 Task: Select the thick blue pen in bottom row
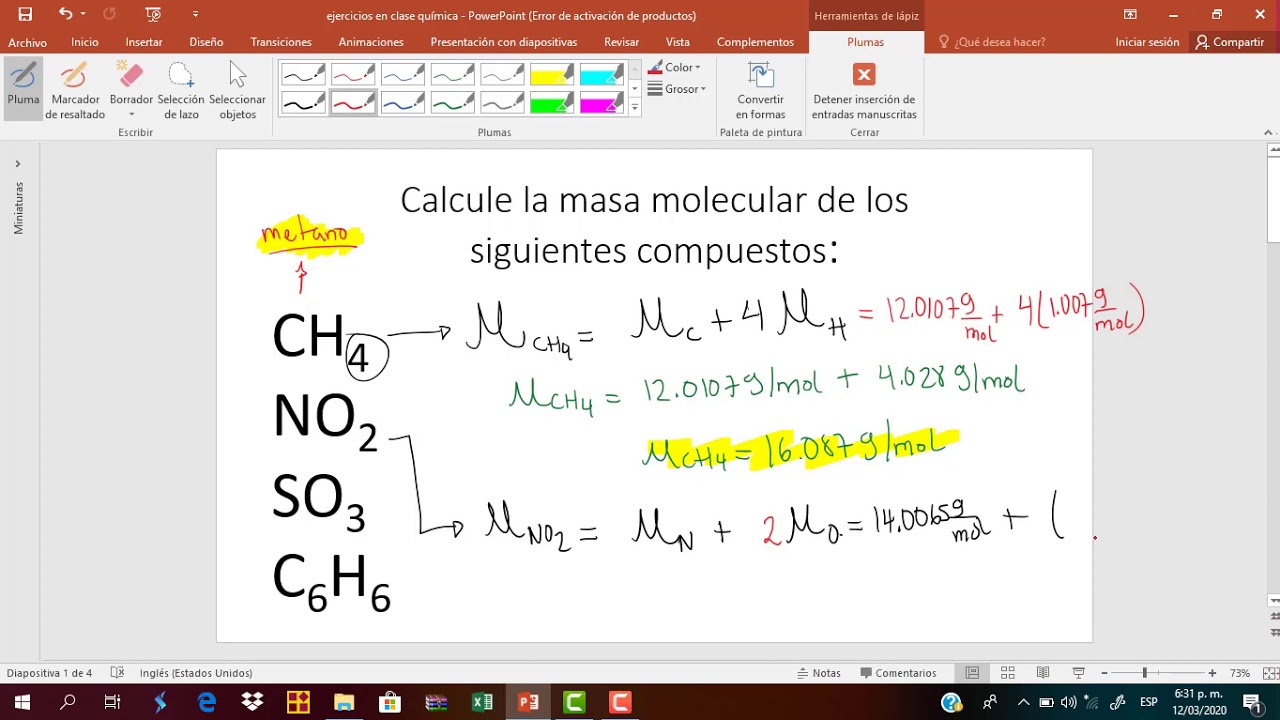pos(403,102)
